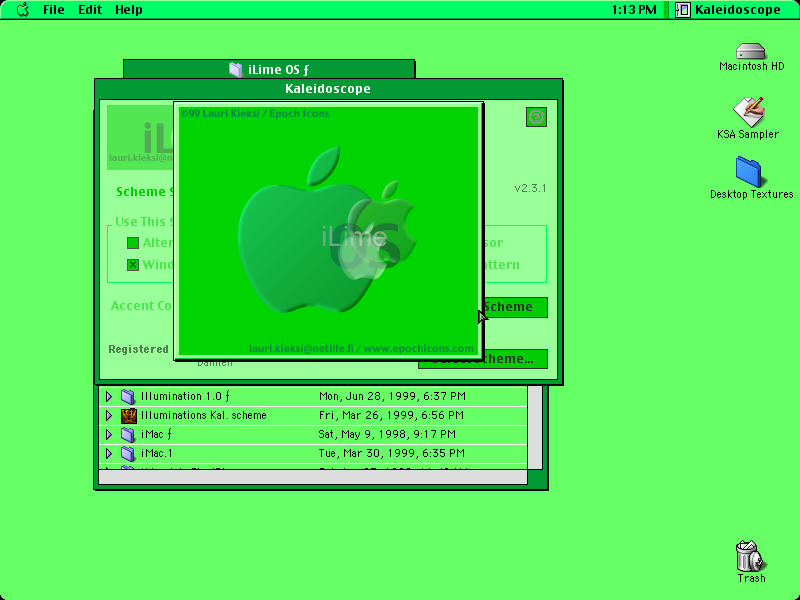Screen dimensions: 800x600
Task: Click the iLime OS splash preview image
Action: 329,231
